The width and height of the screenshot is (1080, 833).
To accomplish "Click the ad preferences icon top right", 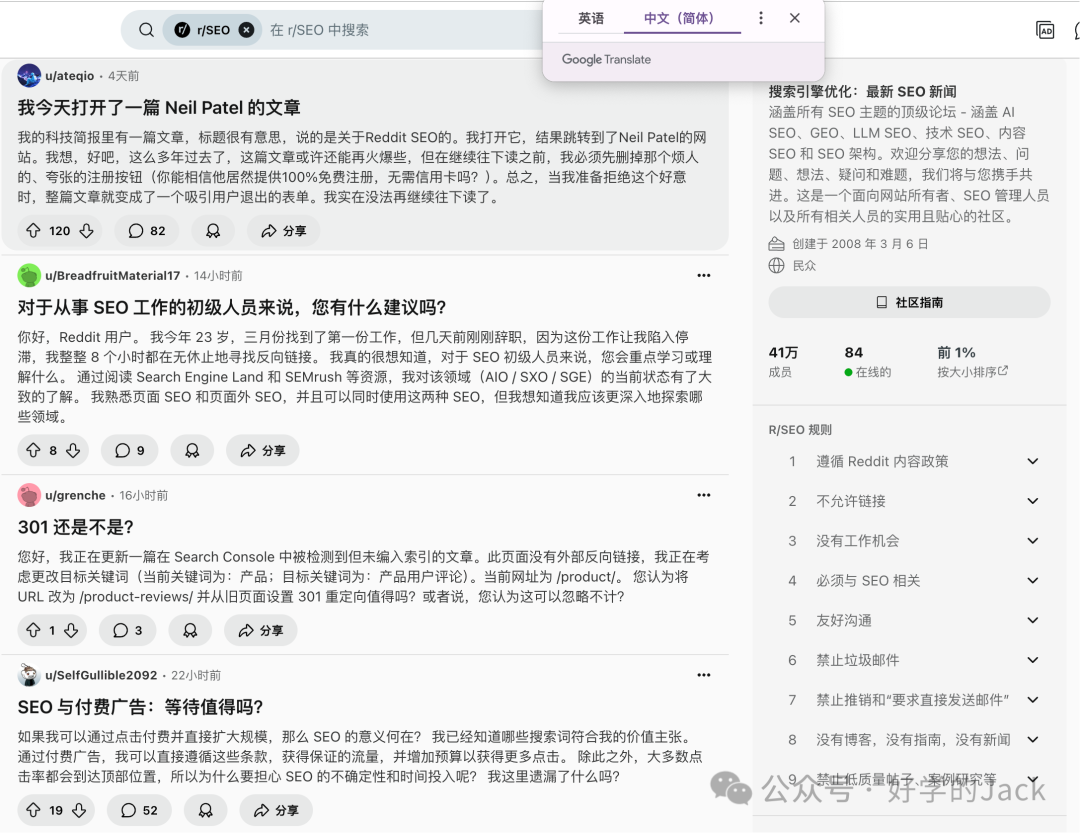I will click(1044, 30).
